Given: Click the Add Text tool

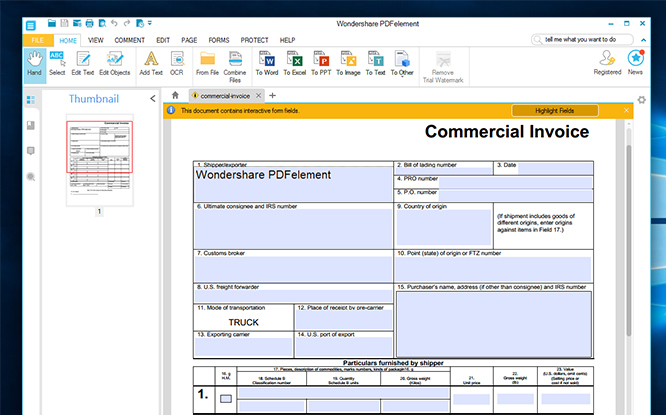Looking at the screenshot, I should coord(151,64).
